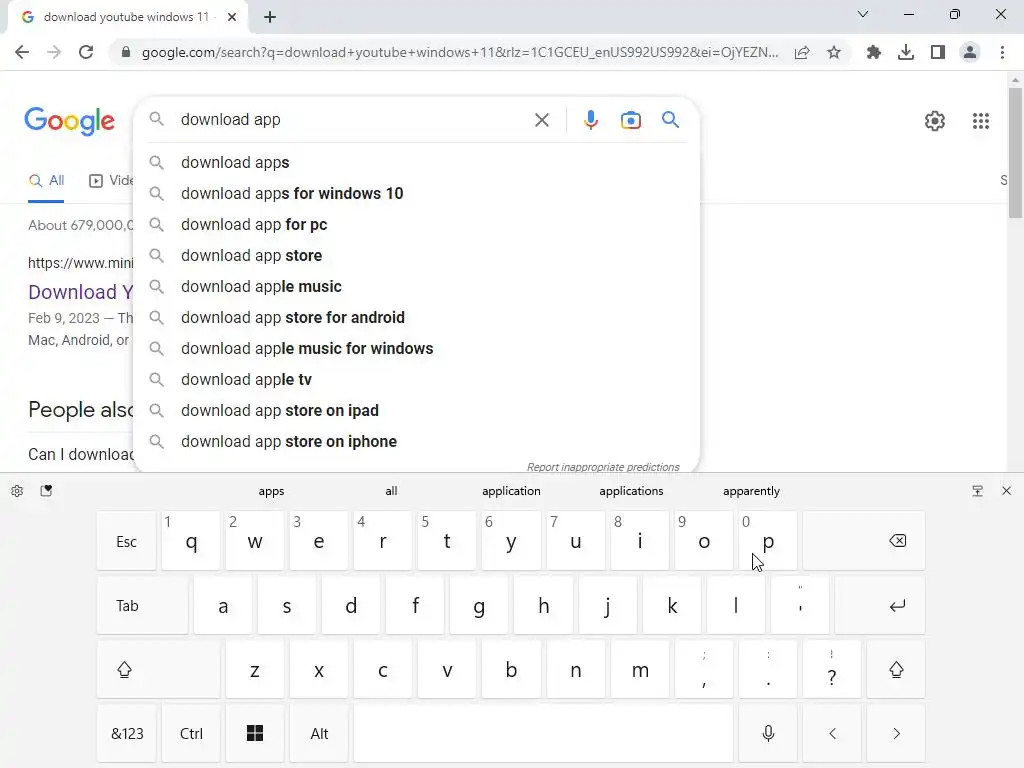Screen dimensions: 1024x768
Task: Tap keyboard word suggestion 'applications'
Action: 632,491
